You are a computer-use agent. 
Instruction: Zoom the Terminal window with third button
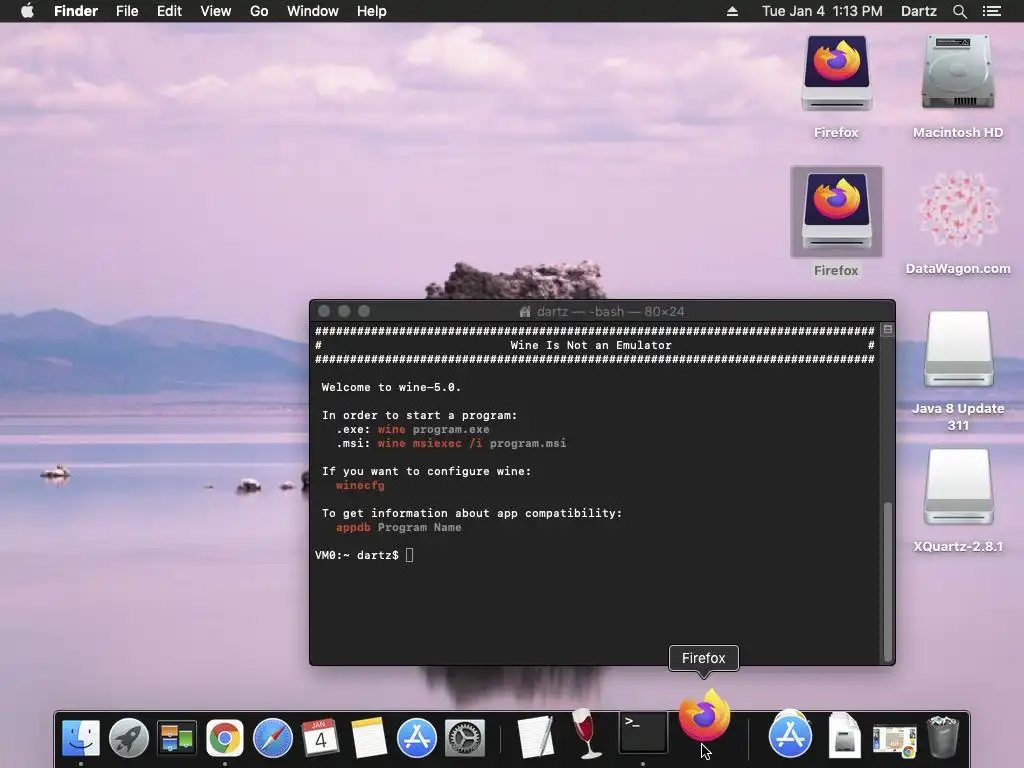pos(364,312)
